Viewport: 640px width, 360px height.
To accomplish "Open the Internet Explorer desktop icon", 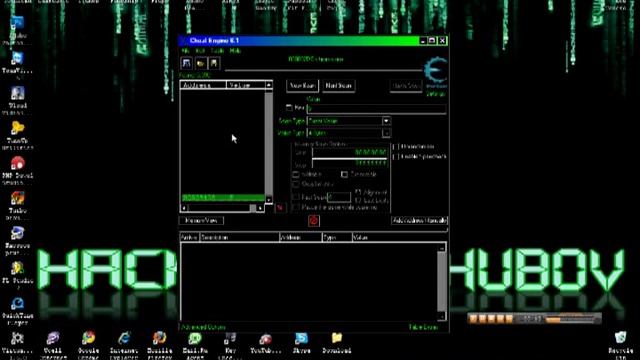I will [x=124, y=339].
